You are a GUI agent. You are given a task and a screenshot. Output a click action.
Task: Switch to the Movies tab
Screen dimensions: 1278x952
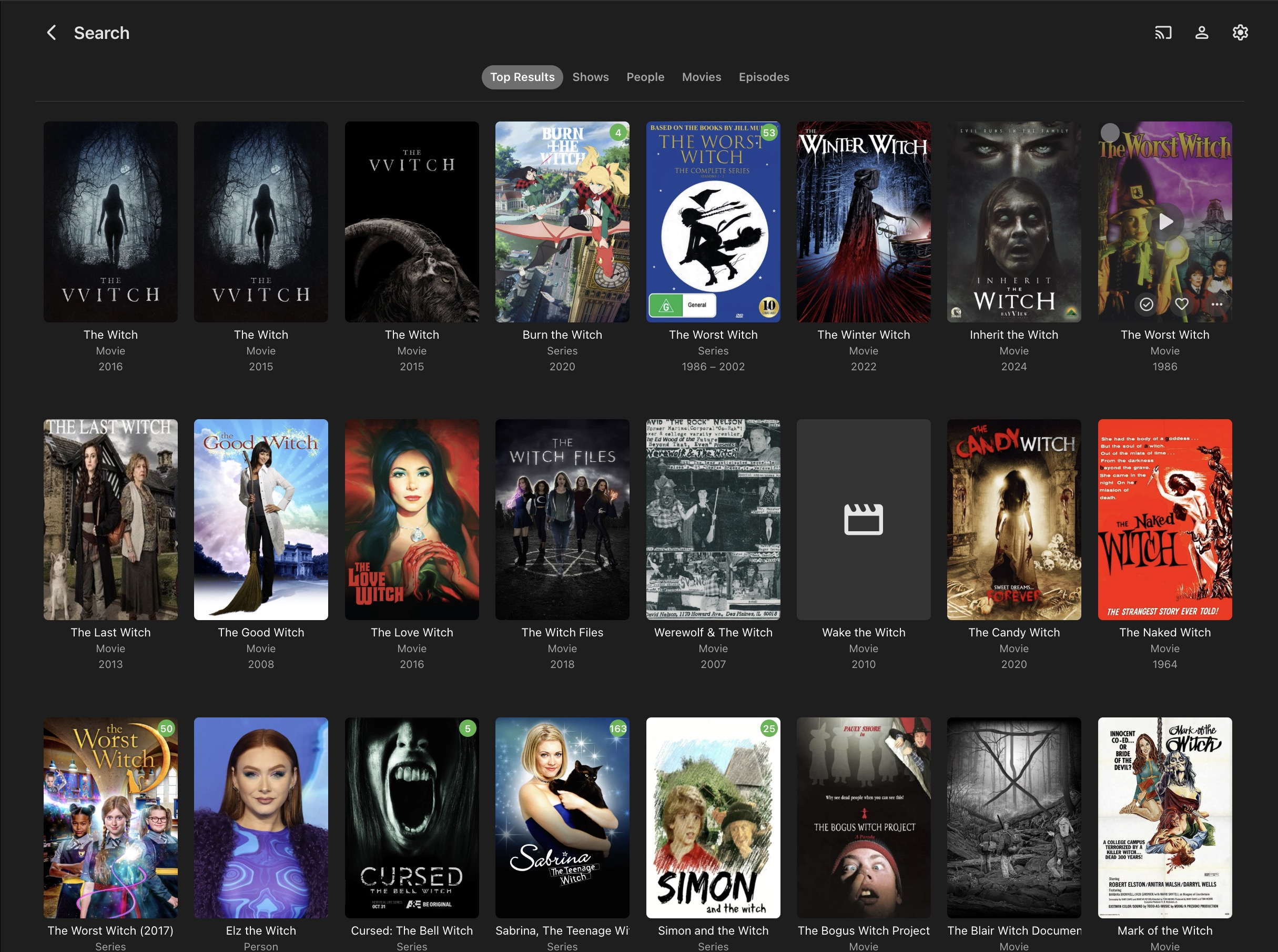701,77
